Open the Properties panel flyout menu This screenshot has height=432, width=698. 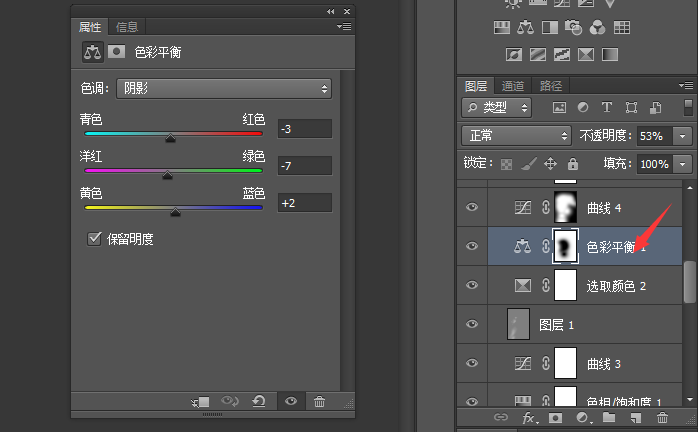pos(344,27)
